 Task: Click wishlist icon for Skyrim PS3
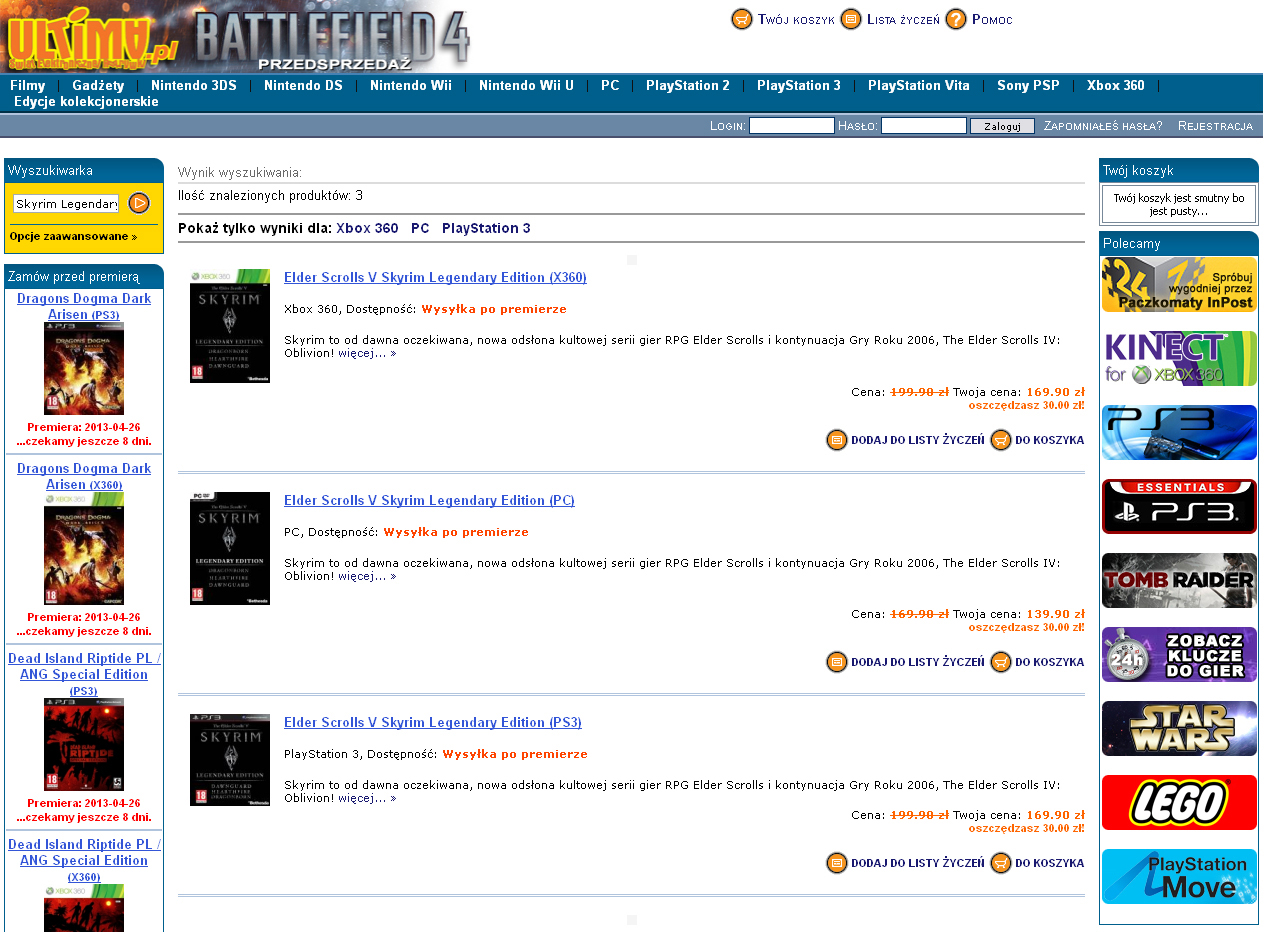point(837,863)
